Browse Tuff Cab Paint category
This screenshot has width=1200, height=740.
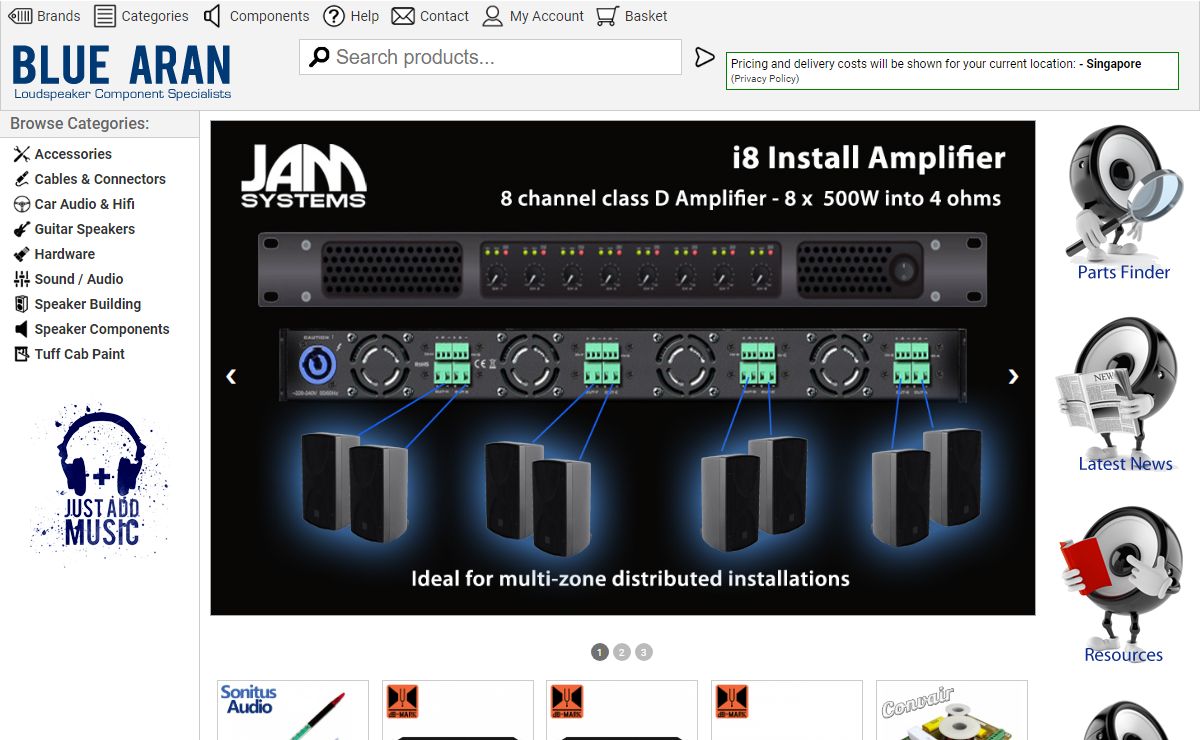(x=69, y=354)
